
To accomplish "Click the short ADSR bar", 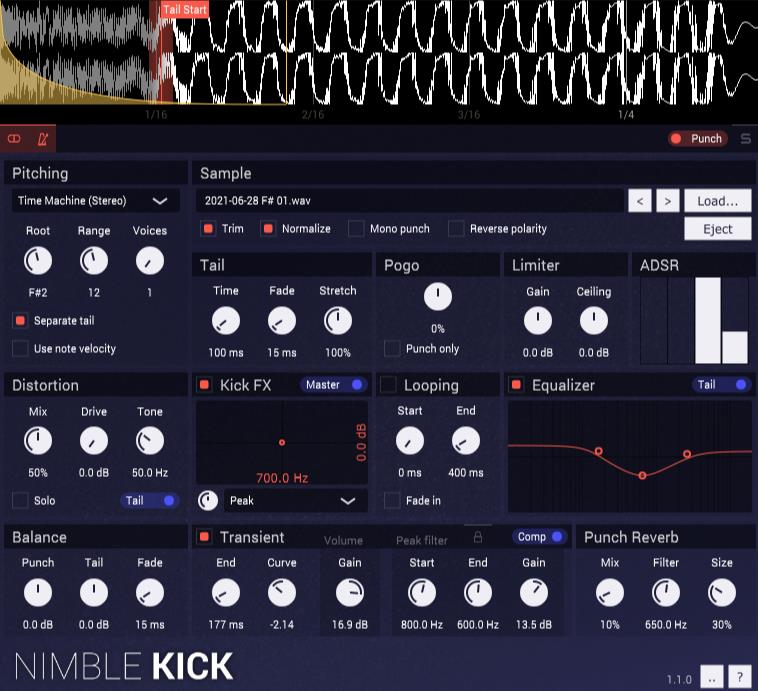I will (735, 348).
